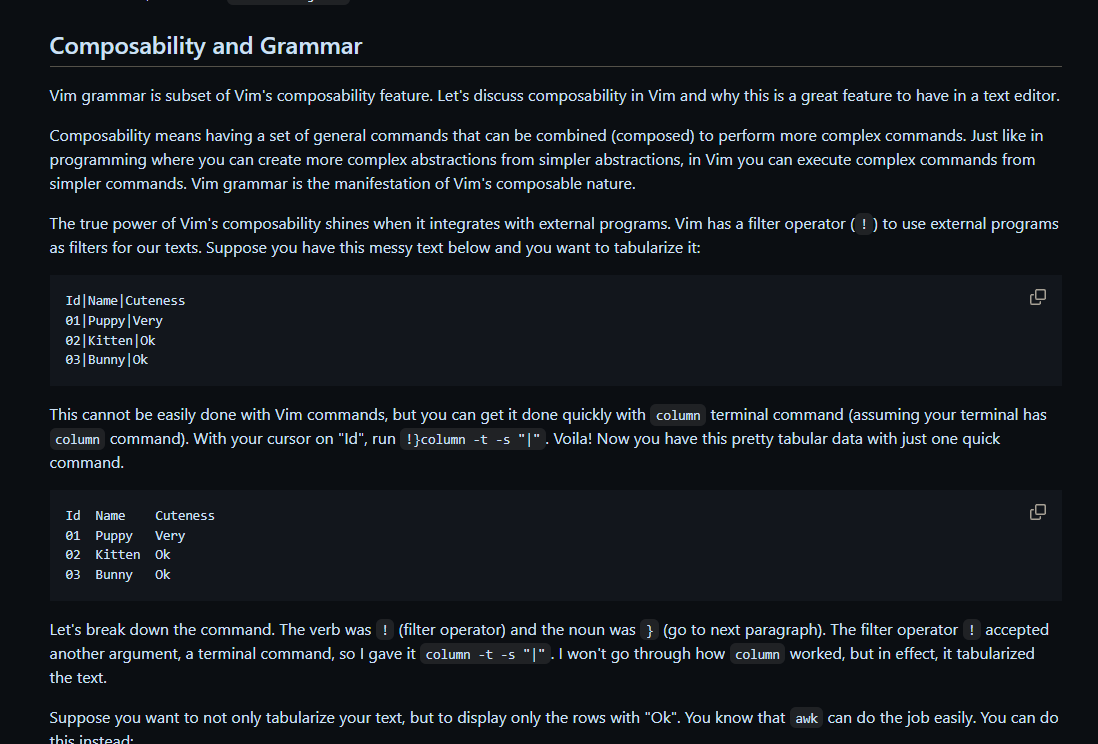
Task: Click the "02|Kitten|Ok" code line
Action: (x=110, y=340)
